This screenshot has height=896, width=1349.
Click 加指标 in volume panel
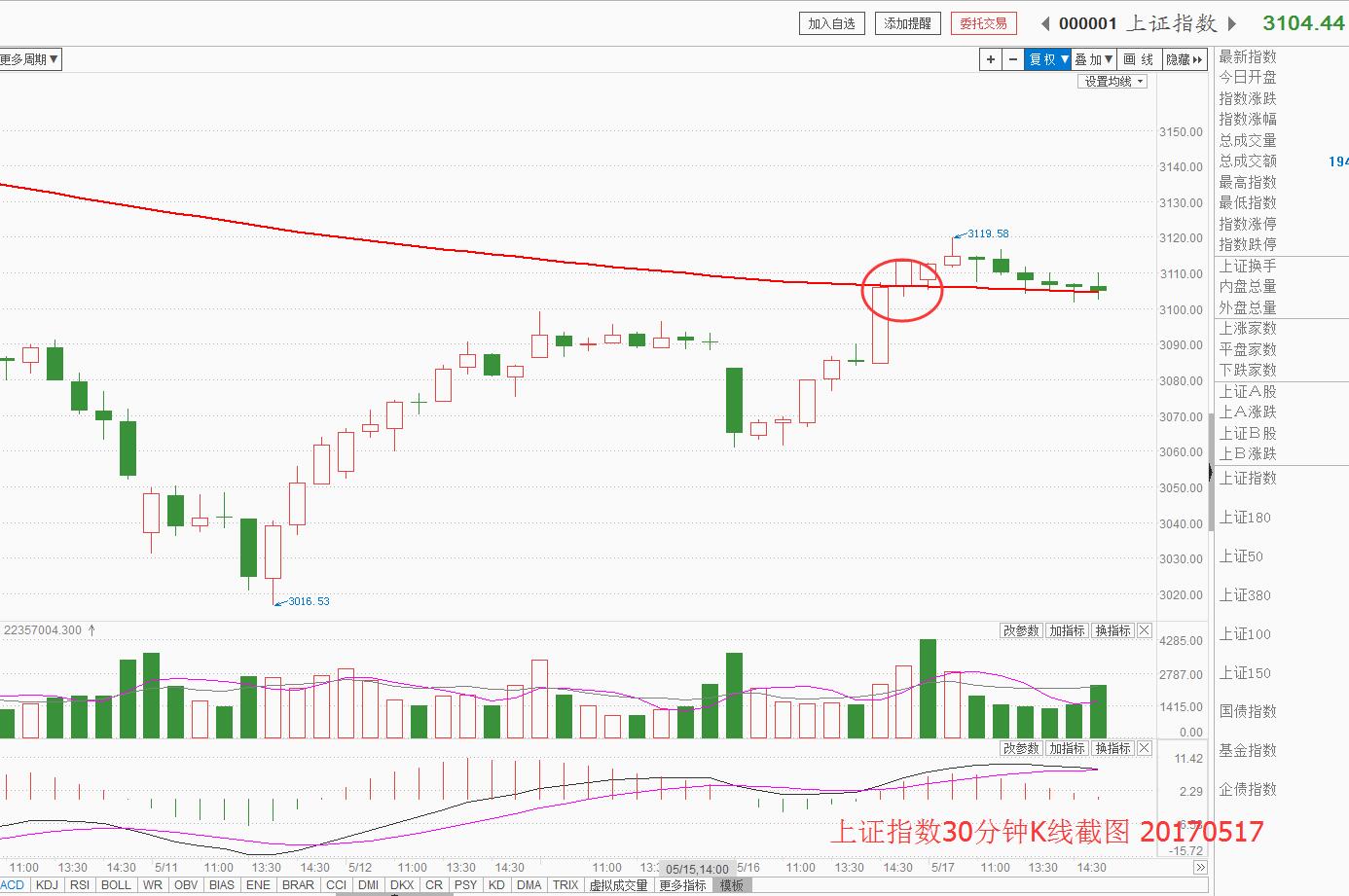pyautogui.click(x=1067, y=630)
